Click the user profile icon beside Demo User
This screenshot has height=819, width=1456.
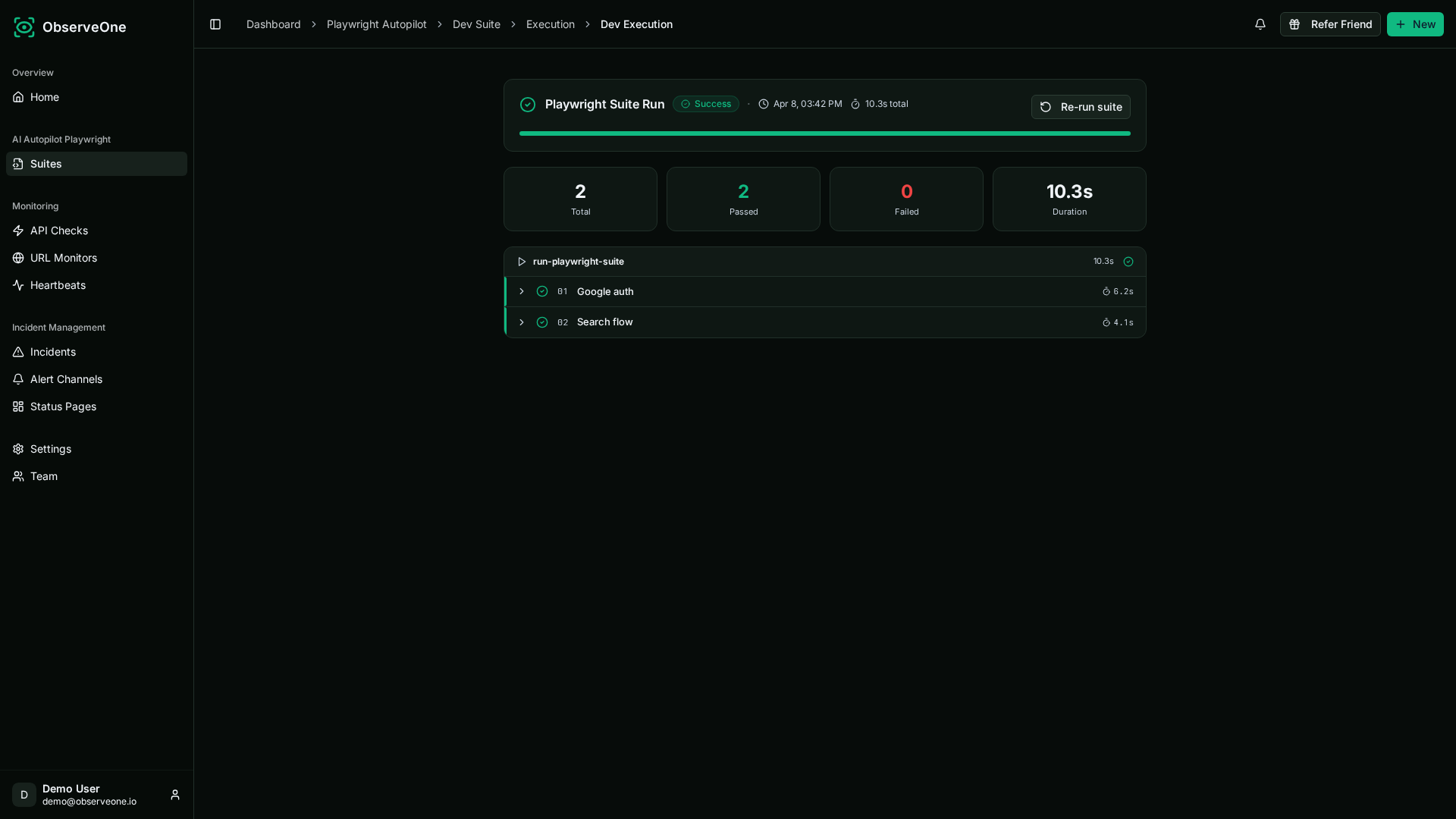175,795
